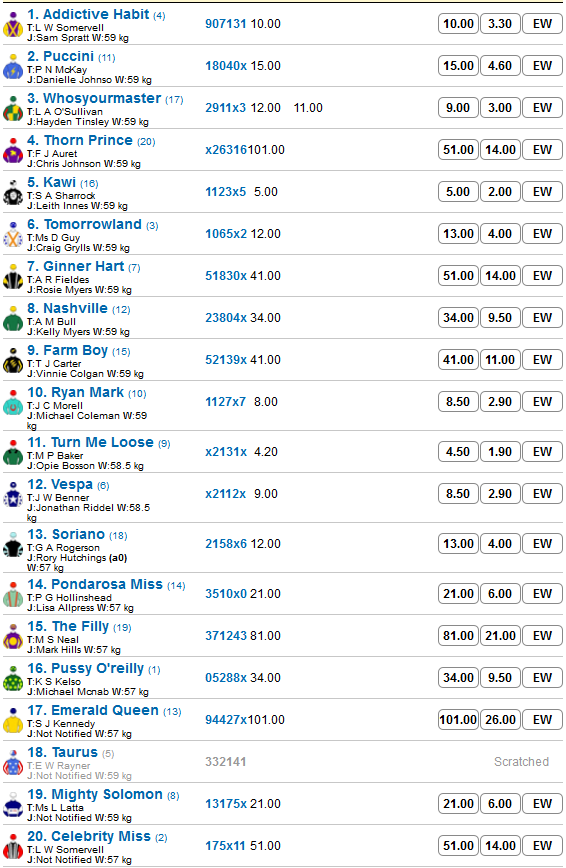Select place odds 2.00 for Kawi
This screenshot has width=566, height=868.
click(x=500, y=192)
